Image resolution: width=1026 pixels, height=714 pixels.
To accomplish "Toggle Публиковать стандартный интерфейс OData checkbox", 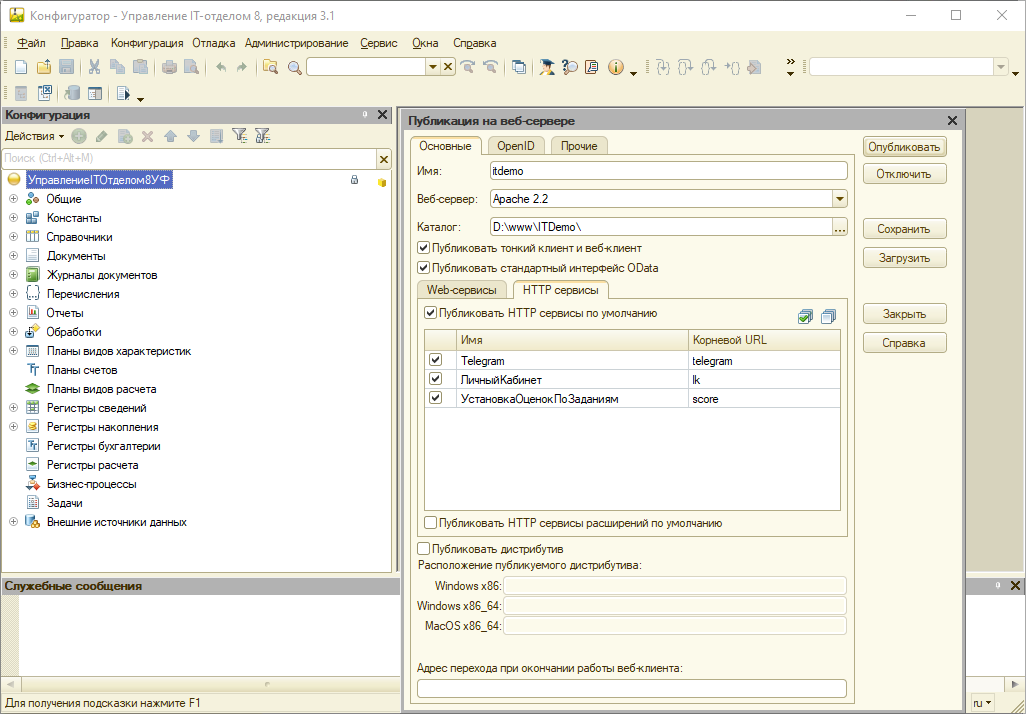I will click(x=424, y=268).
